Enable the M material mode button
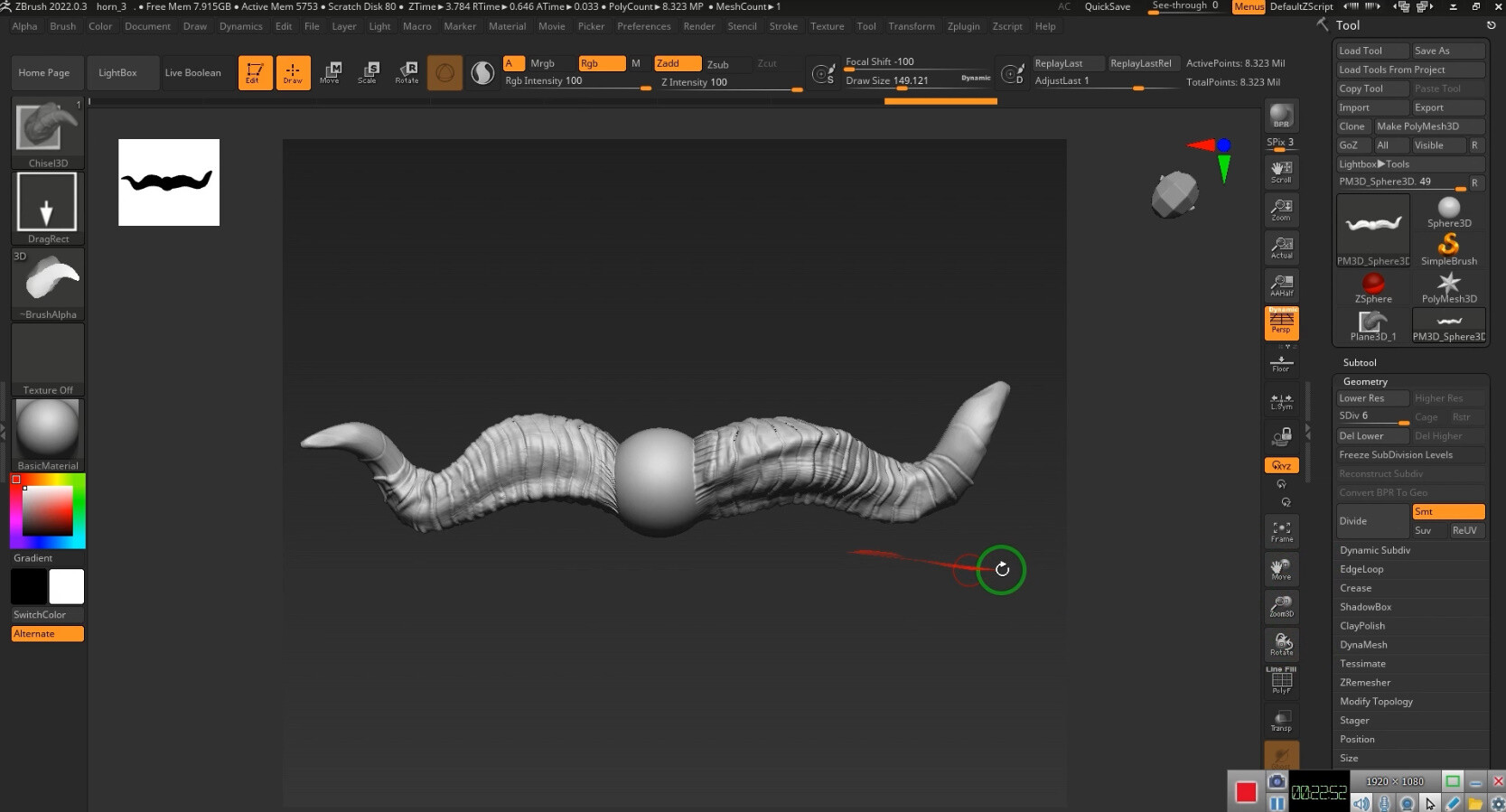This screenshot has height=812, width=1506. [x=636, y=63]
